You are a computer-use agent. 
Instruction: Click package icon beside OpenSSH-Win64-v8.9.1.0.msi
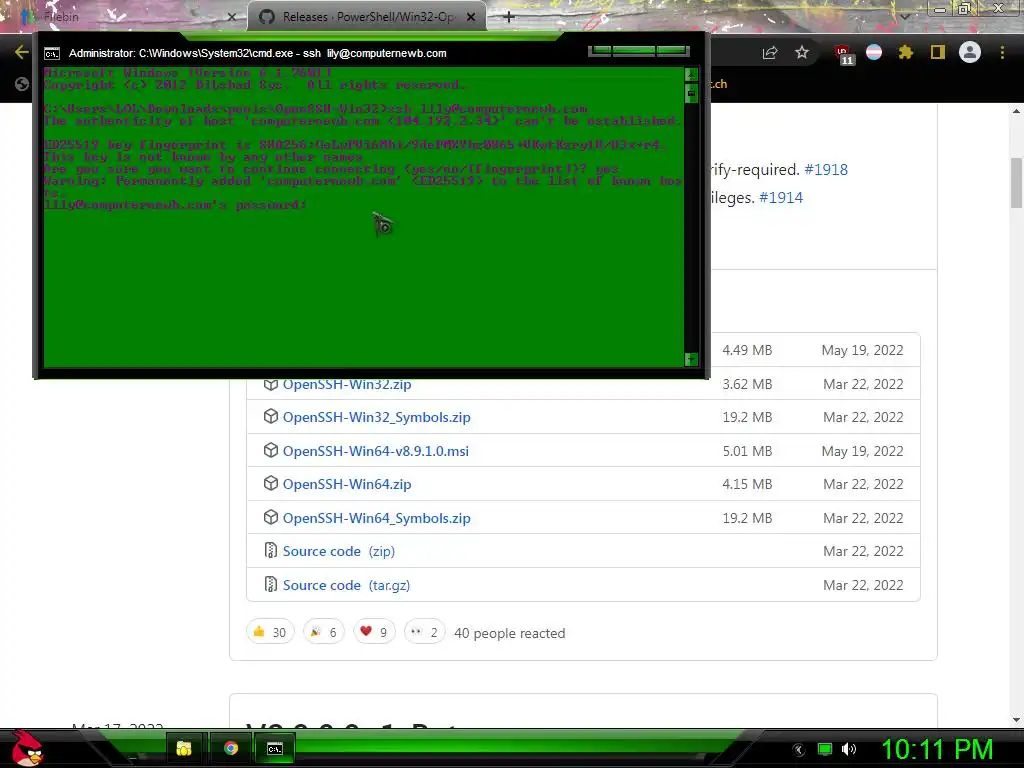270,450
